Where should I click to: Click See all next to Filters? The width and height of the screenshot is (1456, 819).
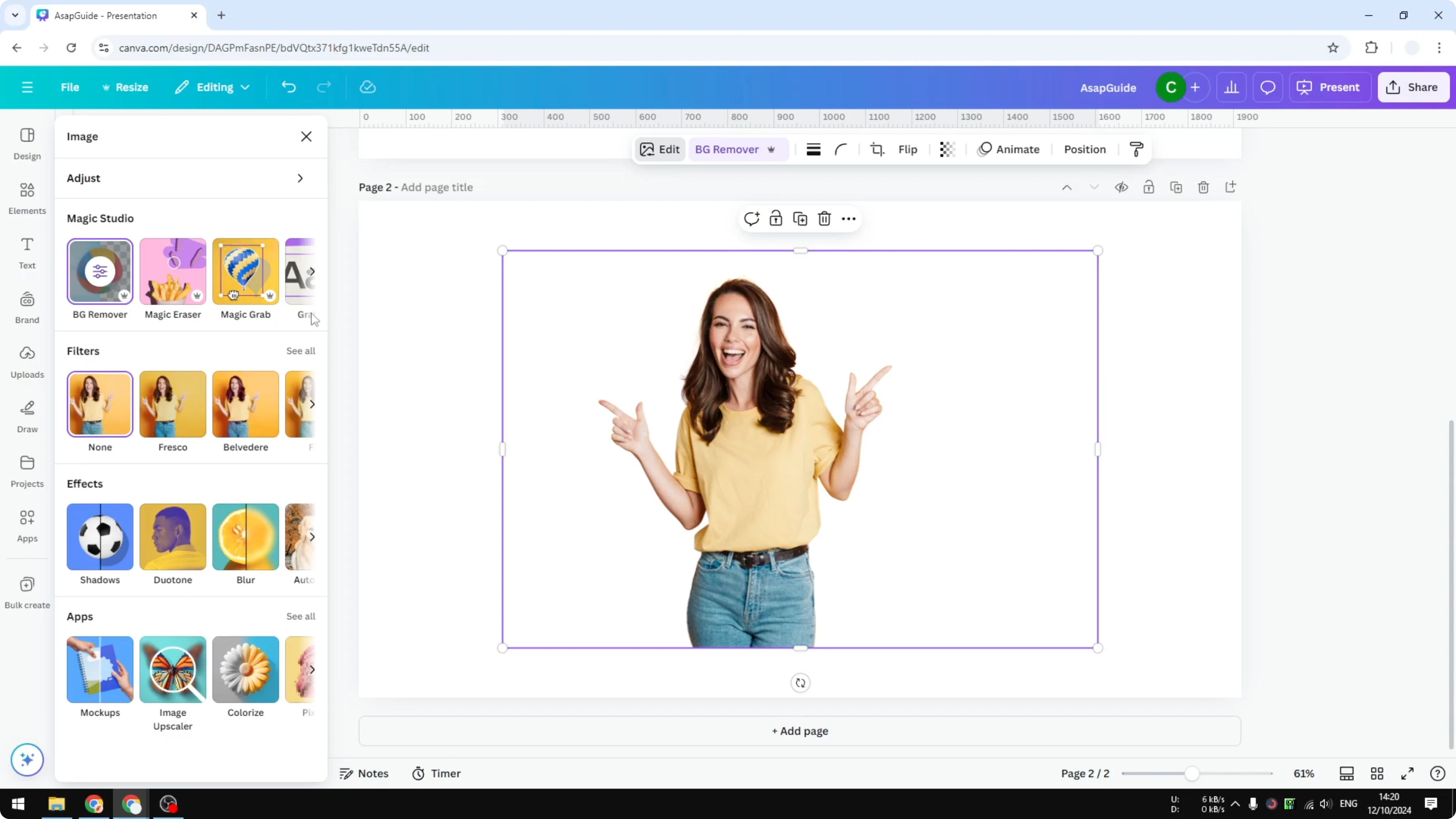pyautogui.click(x=300, y=351)
